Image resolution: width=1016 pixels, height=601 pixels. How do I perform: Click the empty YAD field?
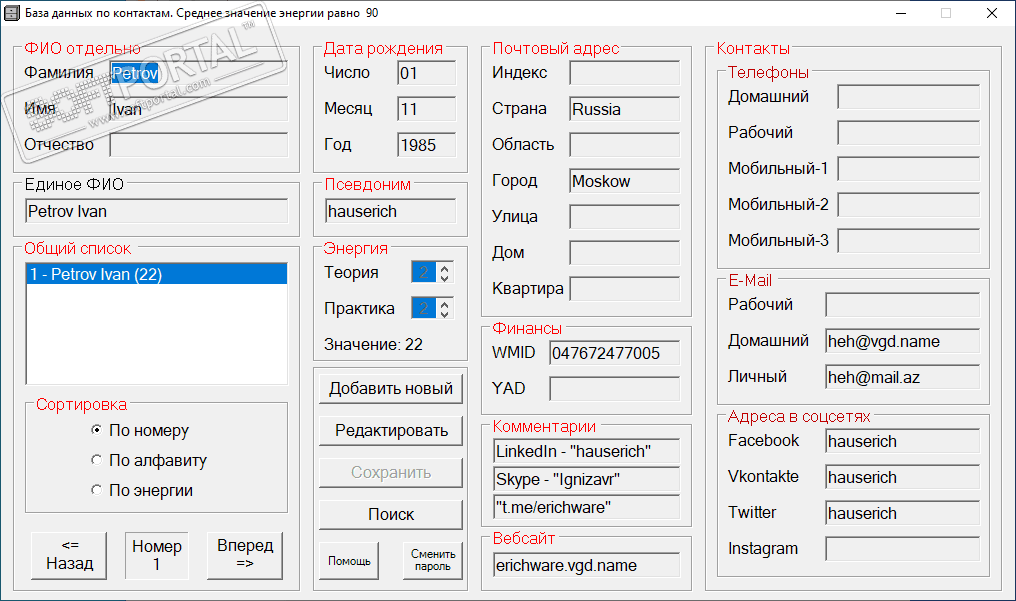click(x=614, y=389)
